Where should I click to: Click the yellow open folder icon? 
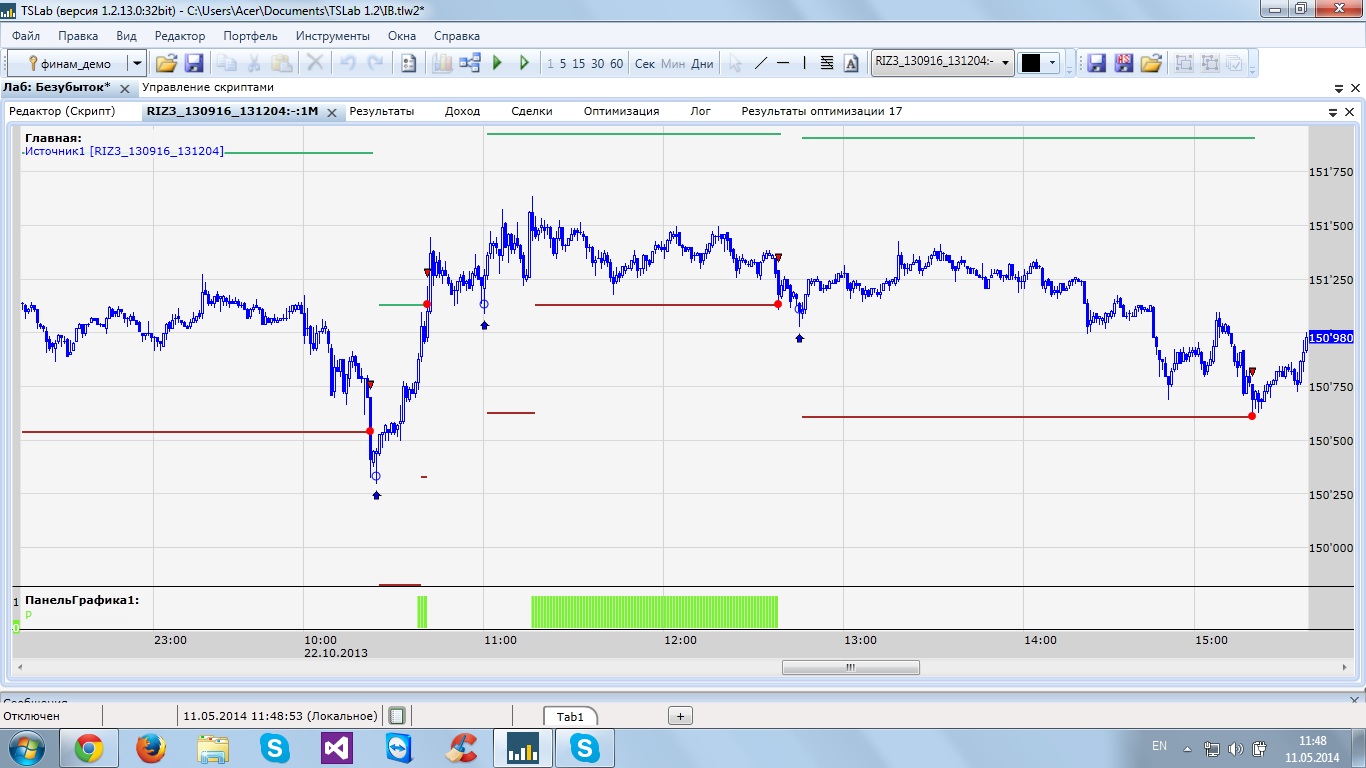click(x=166, y=63)
